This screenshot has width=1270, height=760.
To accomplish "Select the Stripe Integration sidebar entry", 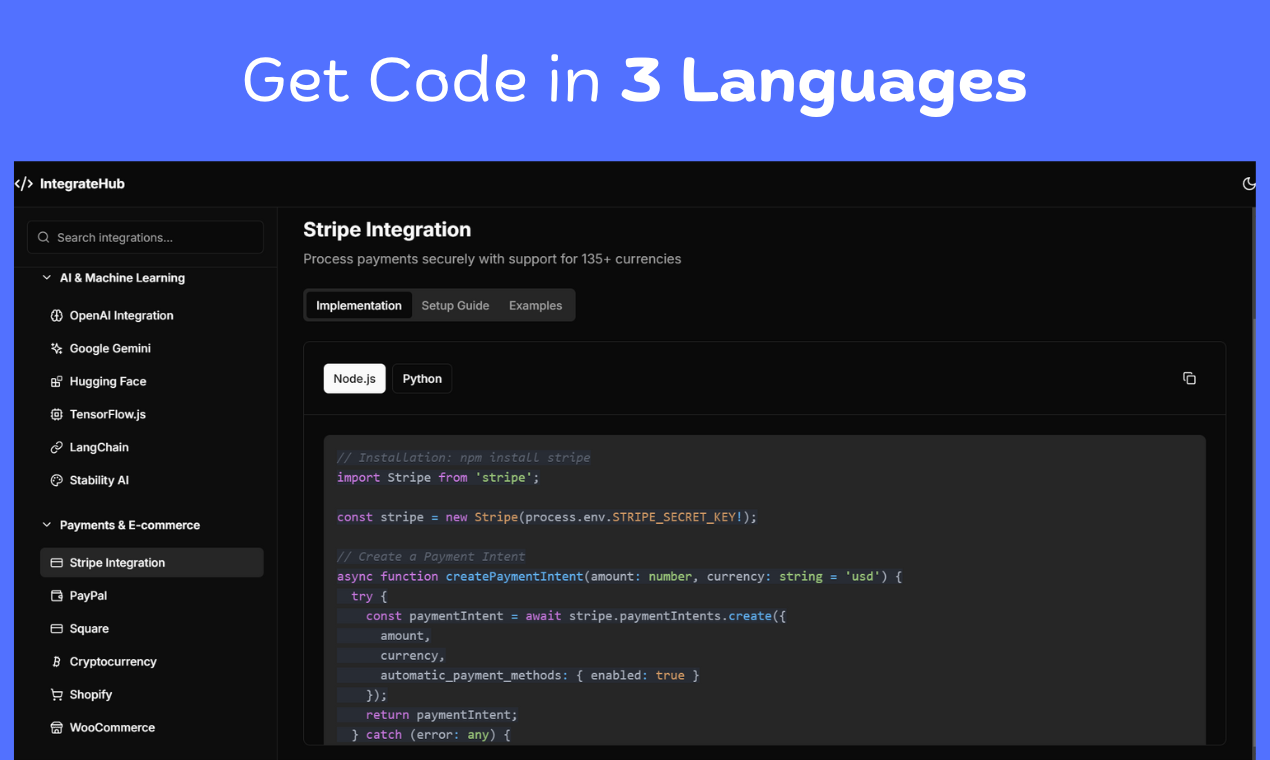I will 152,563.
